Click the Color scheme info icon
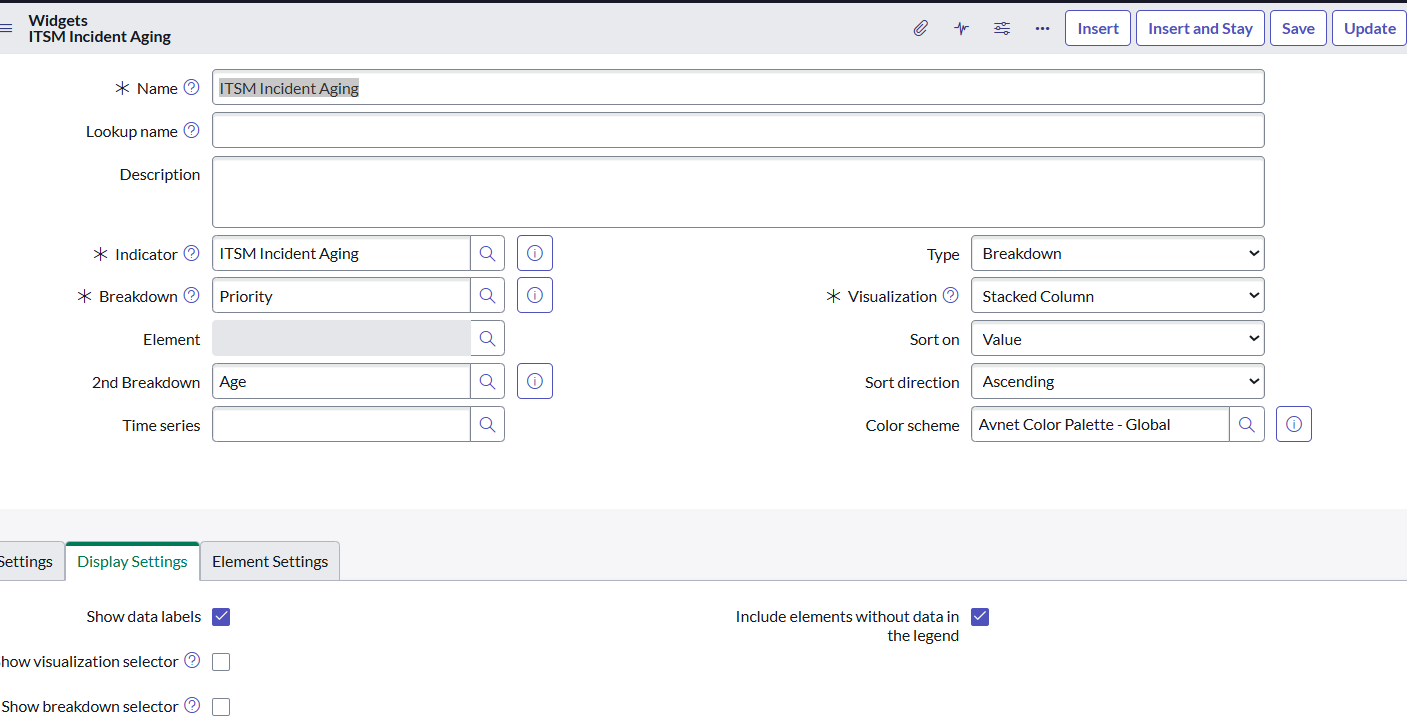The width and height of the screenshot is (1407, 725). pyautogui.click(x=1293, y=425)
